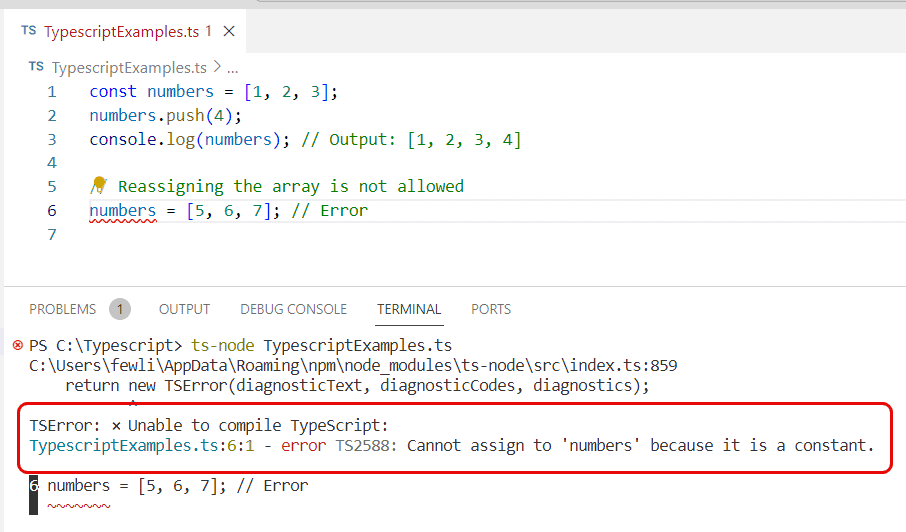This screenshot has width=906, height=532.
Task: Expand the breadcrumb ellipsis after the file name
Action: (232, 68)
